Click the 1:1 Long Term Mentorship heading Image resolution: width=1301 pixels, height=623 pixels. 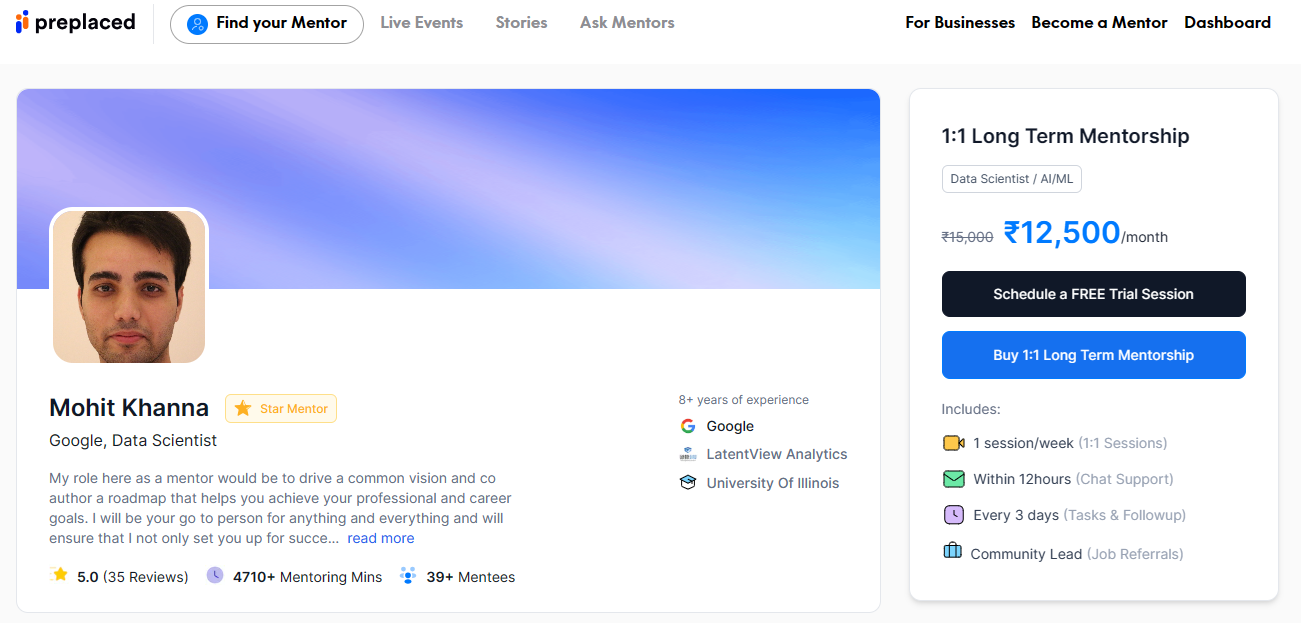coord(1066,136)
